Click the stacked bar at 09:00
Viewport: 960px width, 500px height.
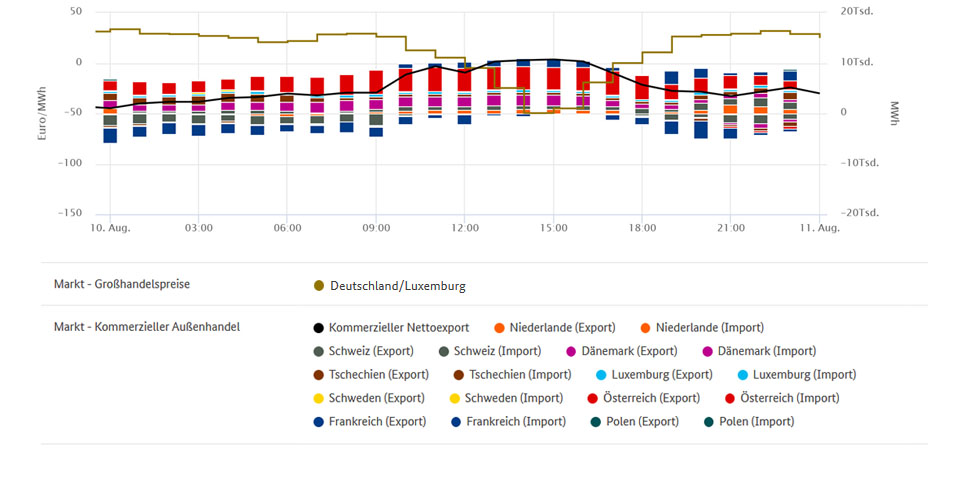376,103
